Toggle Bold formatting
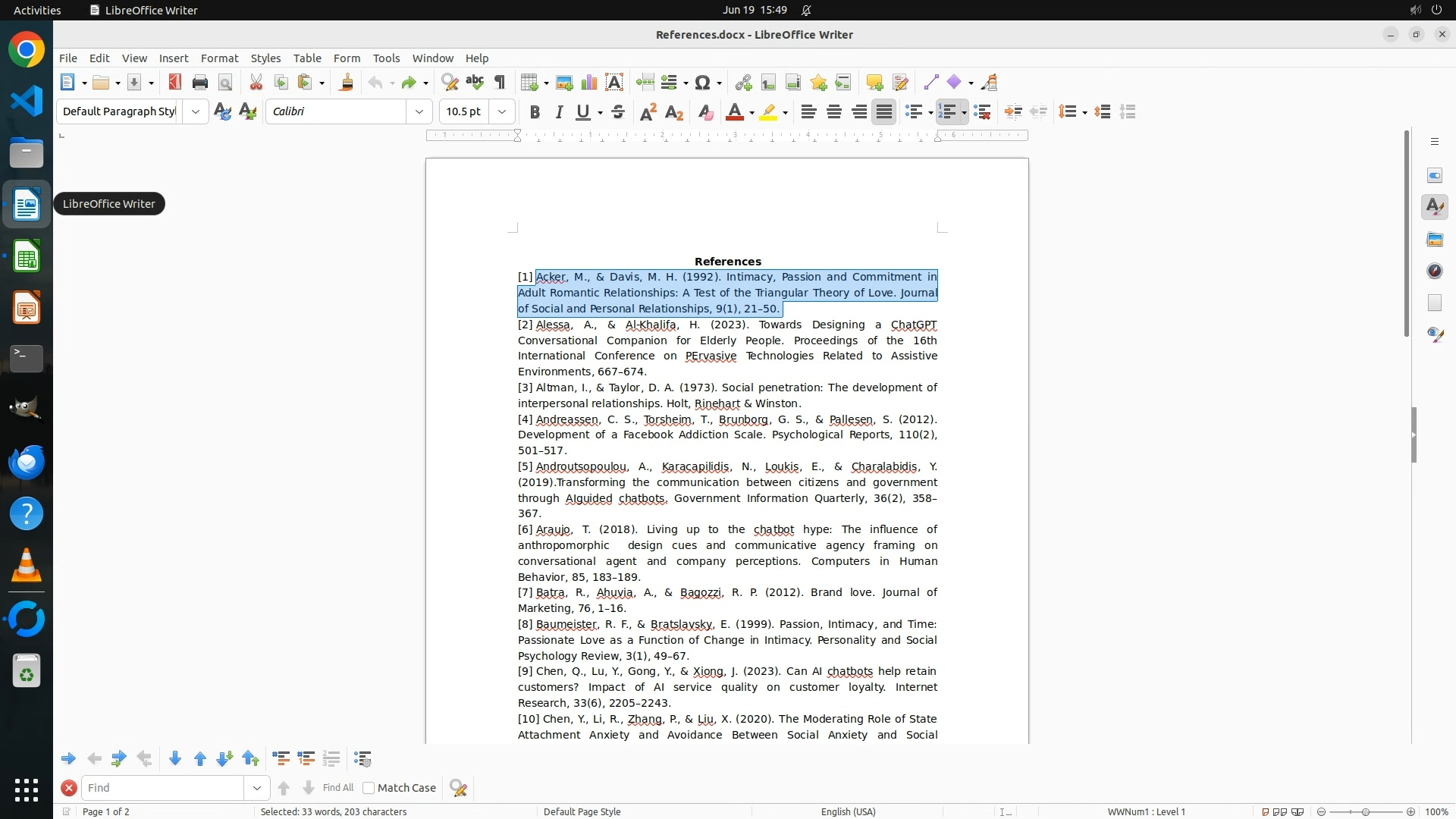Screen dimensions: 1456x819 [535, 112]
